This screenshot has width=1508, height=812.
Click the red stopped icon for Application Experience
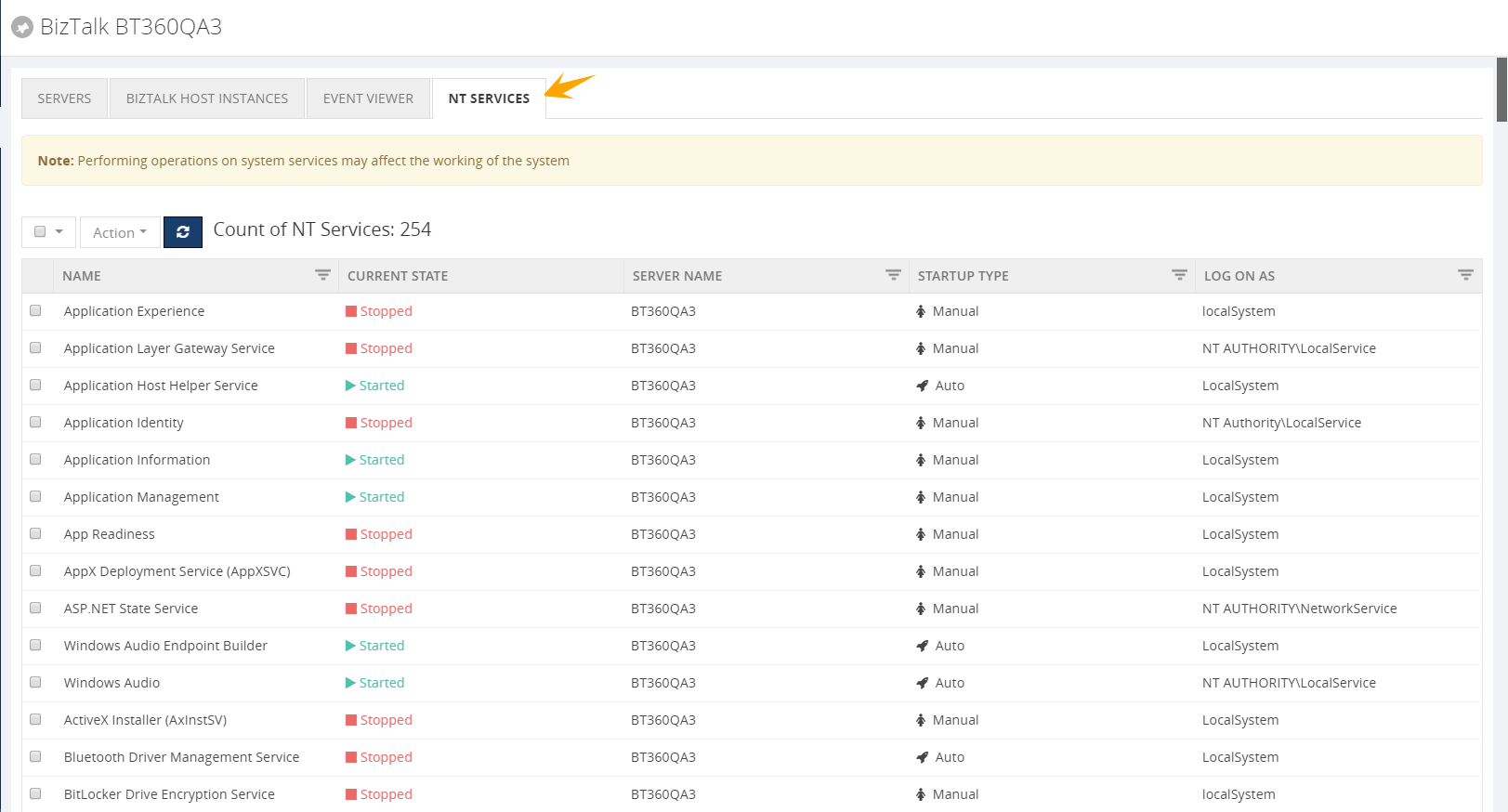pyautogui.click(x=351, y=311)
